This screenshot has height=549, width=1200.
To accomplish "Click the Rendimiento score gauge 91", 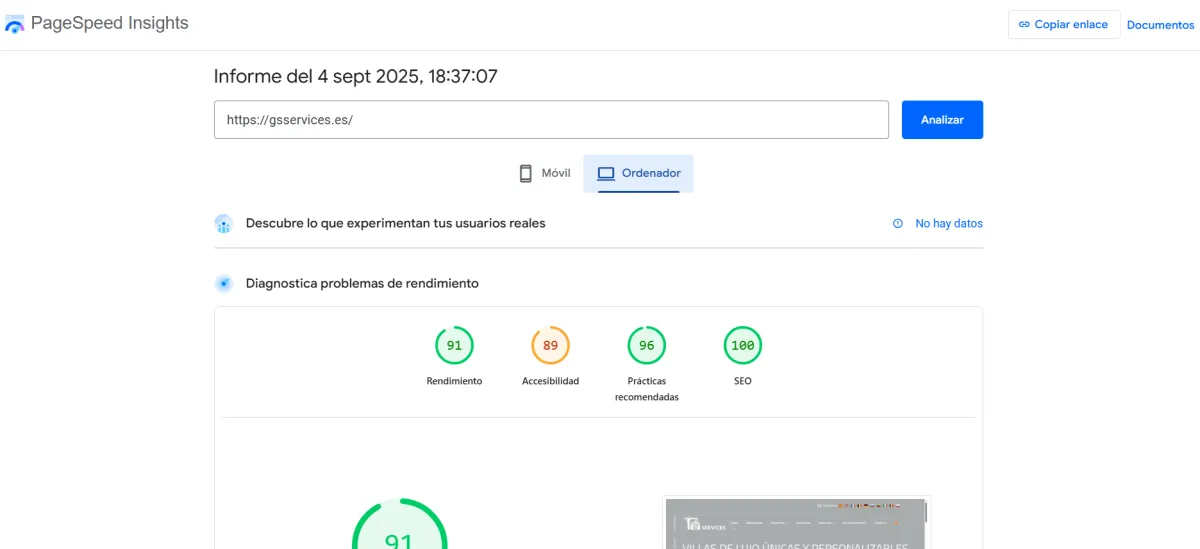I will click(x=454, y=346).
